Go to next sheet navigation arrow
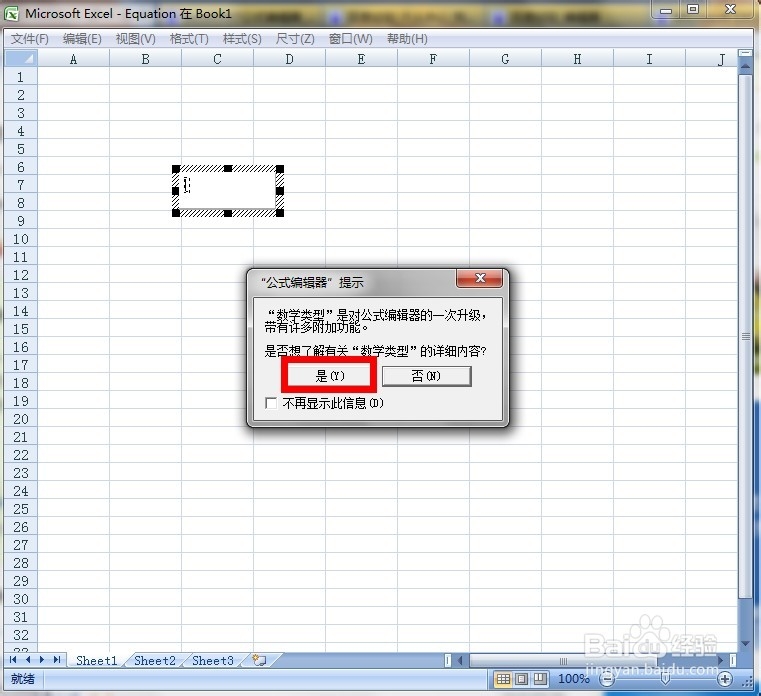Image resolution: width=761 pixels, height=696 pixels. 42,660
